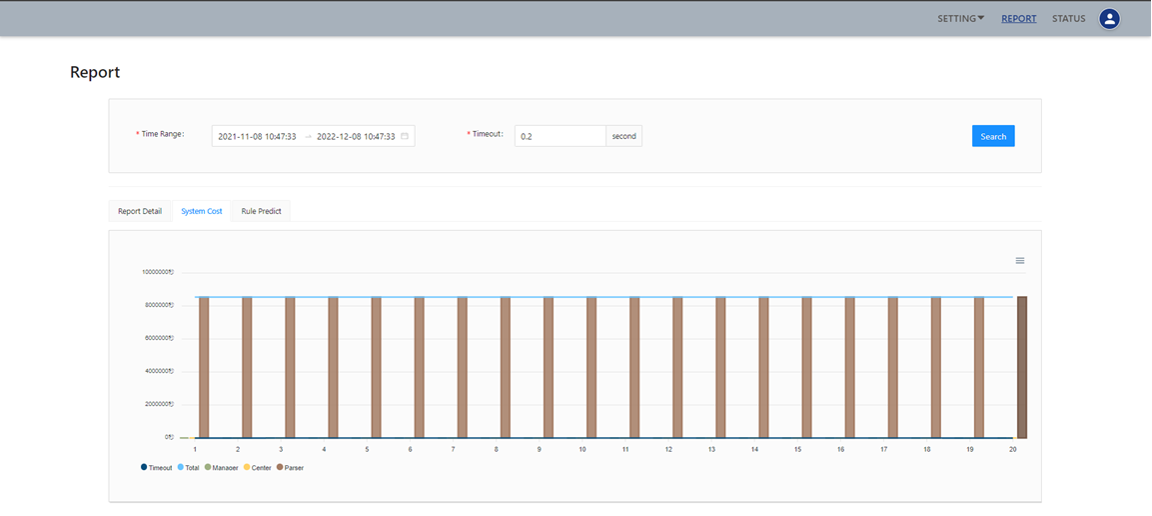Screen dimensions: 1152x516
Task: Select the System Cost tab
Action: coord(201,211)
